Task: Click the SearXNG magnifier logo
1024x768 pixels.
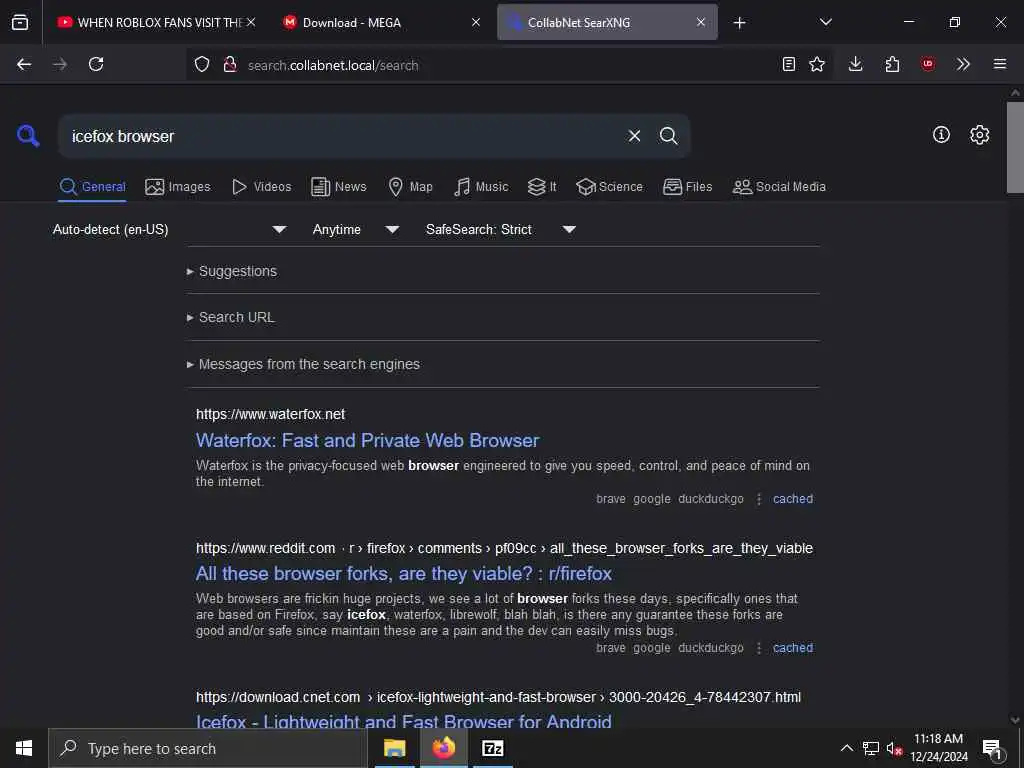Action: pos(28,136)
